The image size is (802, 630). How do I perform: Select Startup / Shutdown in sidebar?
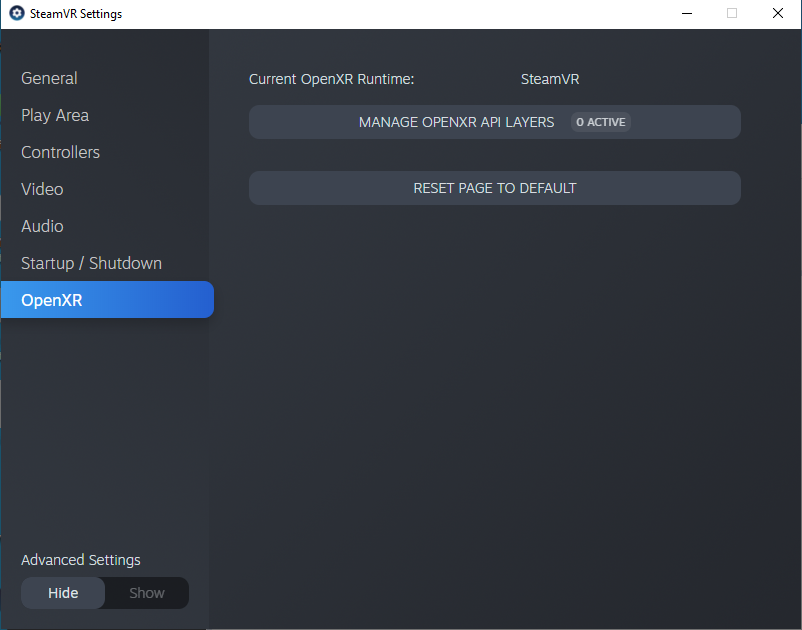(91, 263)
